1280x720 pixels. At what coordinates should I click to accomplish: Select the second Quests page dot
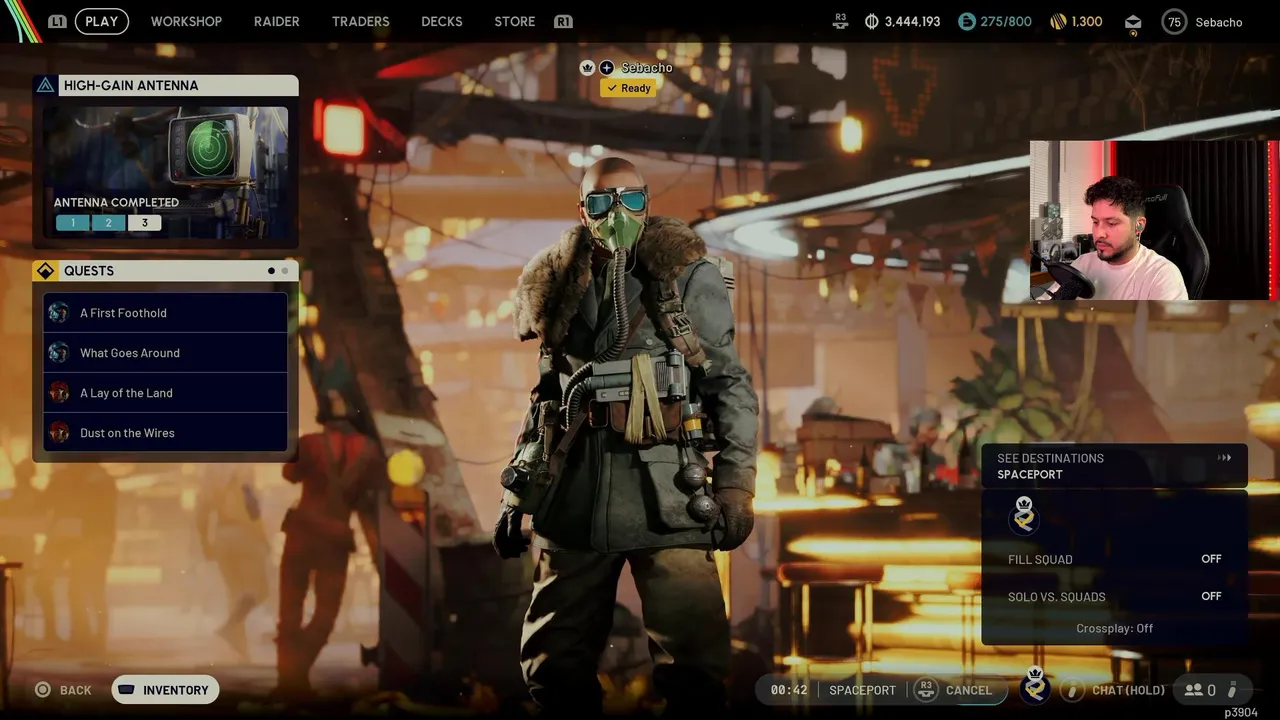285,271
